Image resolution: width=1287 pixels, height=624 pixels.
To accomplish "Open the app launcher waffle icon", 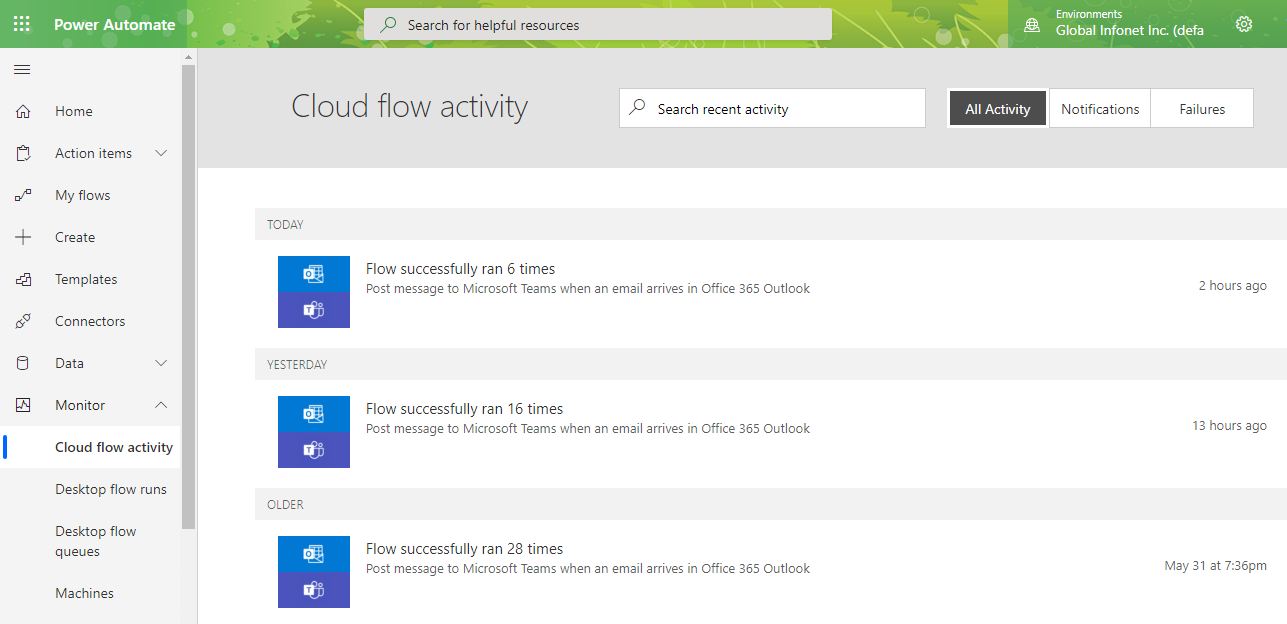I will pos(22,24).
